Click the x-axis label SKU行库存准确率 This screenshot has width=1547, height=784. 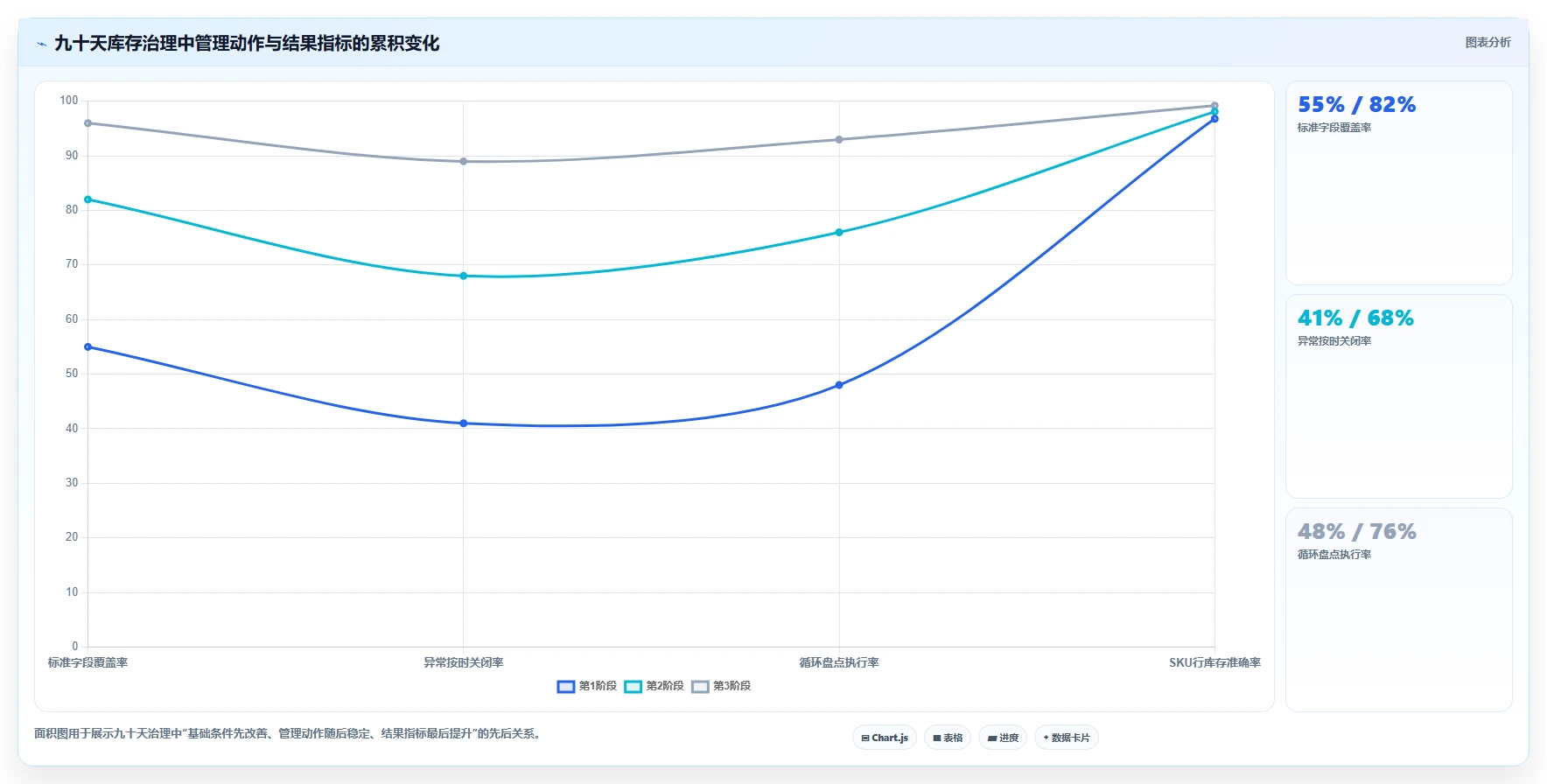tap(1214, 663)
